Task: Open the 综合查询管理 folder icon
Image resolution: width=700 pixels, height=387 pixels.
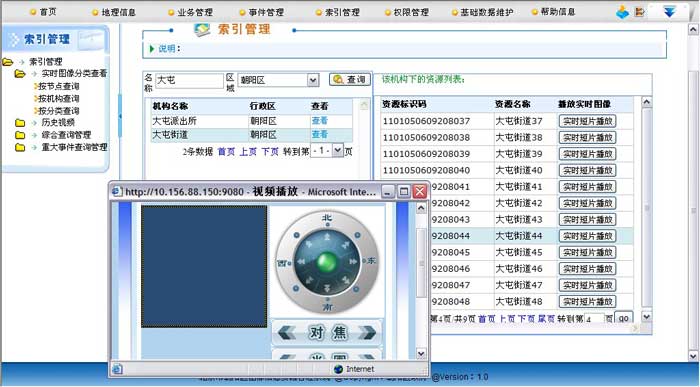Action: (20, 135)
